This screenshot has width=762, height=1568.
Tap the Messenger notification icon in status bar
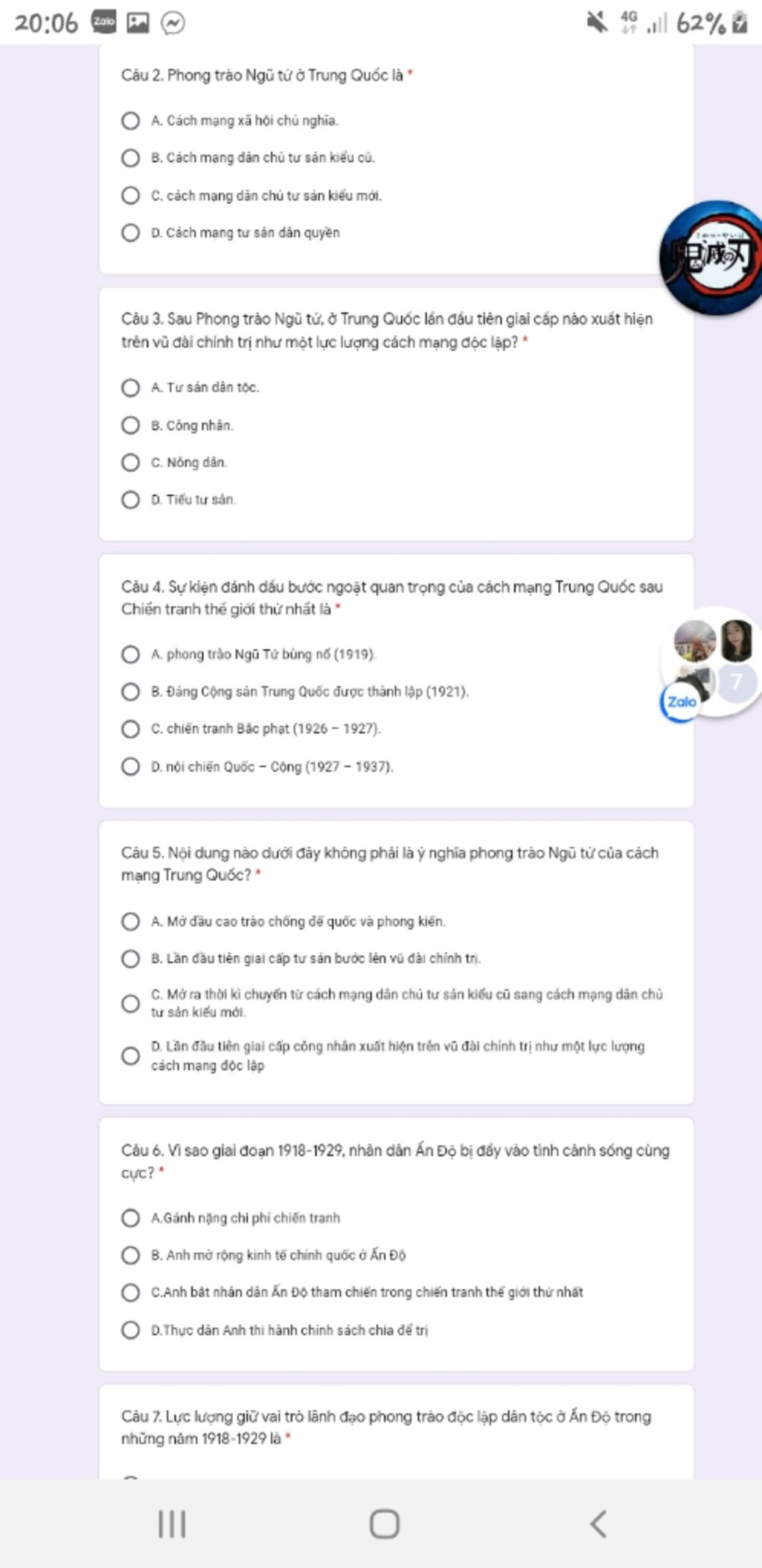coord(173,24)
